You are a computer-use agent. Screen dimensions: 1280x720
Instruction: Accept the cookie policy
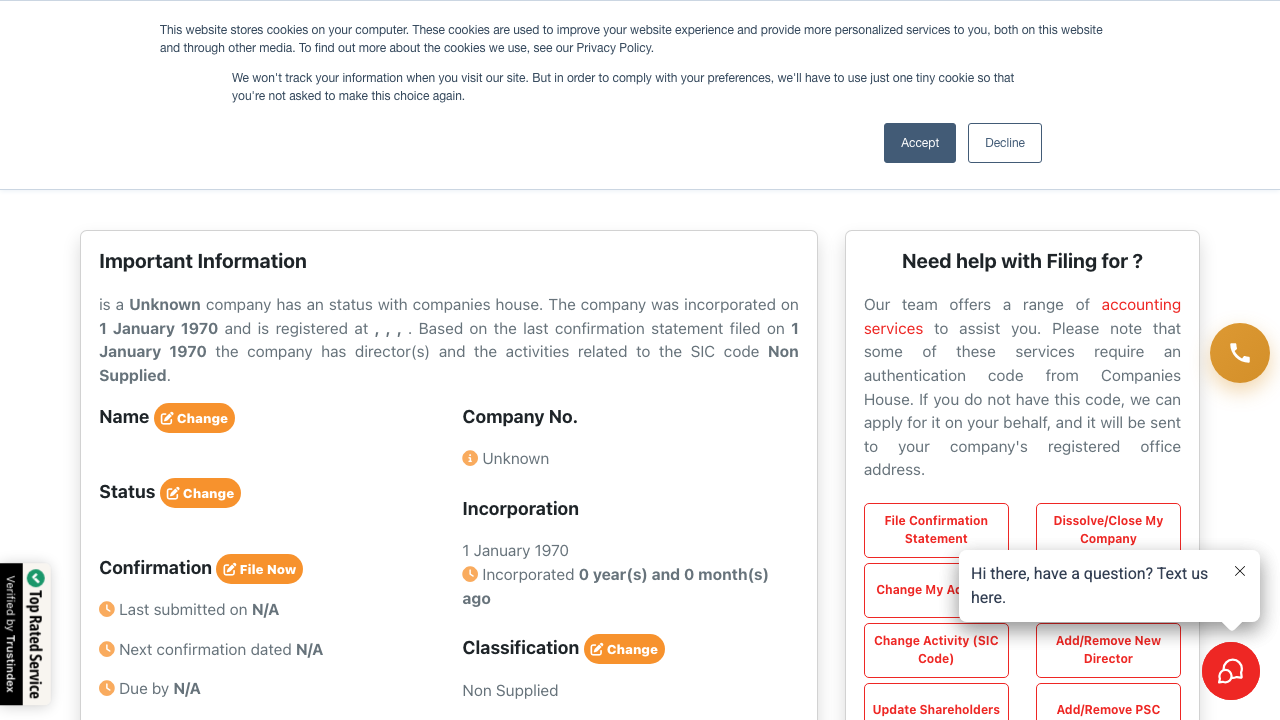click(x=920, y=143)
